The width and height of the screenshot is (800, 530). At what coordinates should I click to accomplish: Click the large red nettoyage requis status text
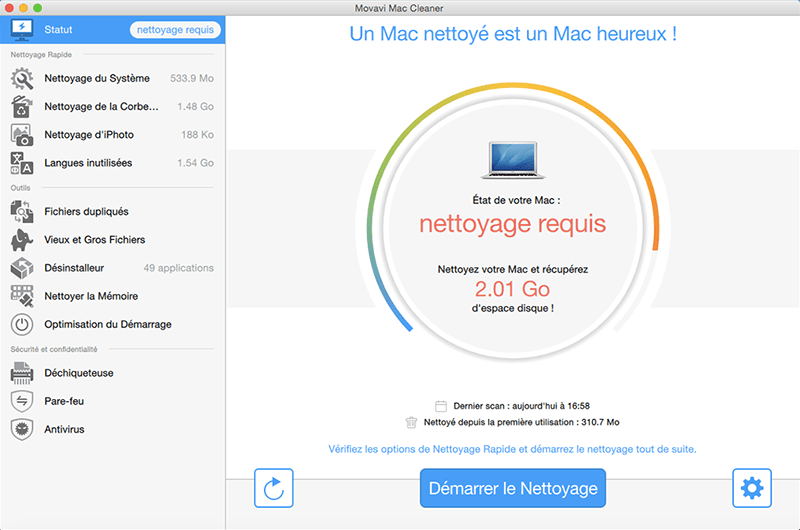pos(513,224)
